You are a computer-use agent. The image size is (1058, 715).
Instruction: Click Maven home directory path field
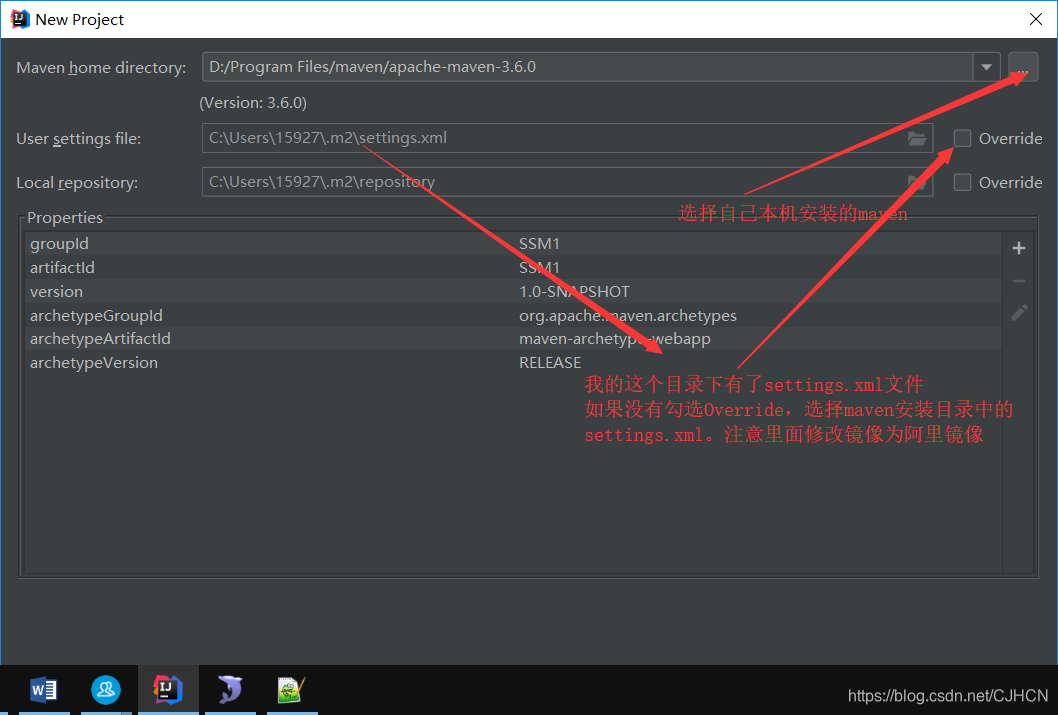point(587,67)
